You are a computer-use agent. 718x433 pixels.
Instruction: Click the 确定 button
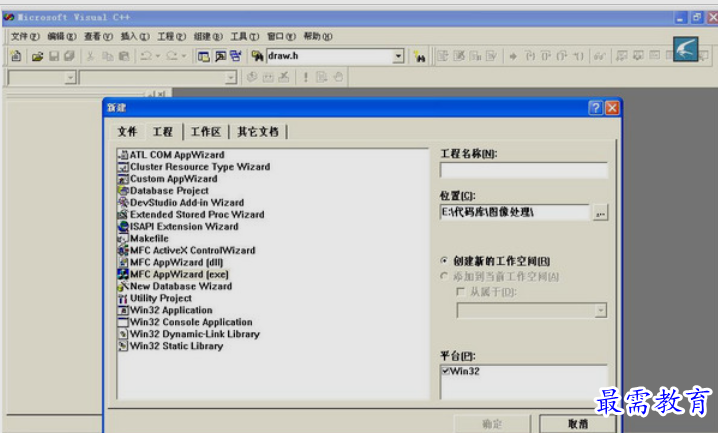[492, 424]
